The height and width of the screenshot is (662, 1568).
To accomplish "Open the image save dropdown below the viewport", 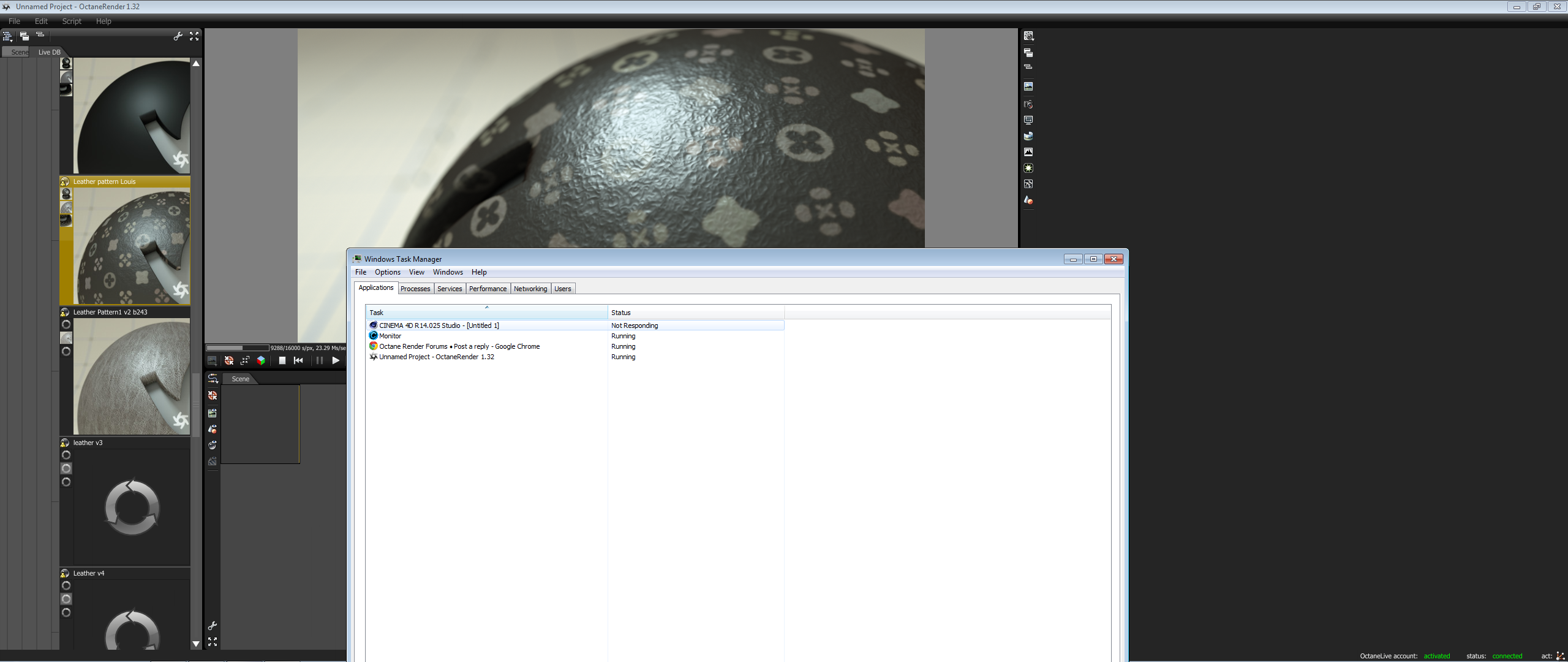I will point(212,360).
